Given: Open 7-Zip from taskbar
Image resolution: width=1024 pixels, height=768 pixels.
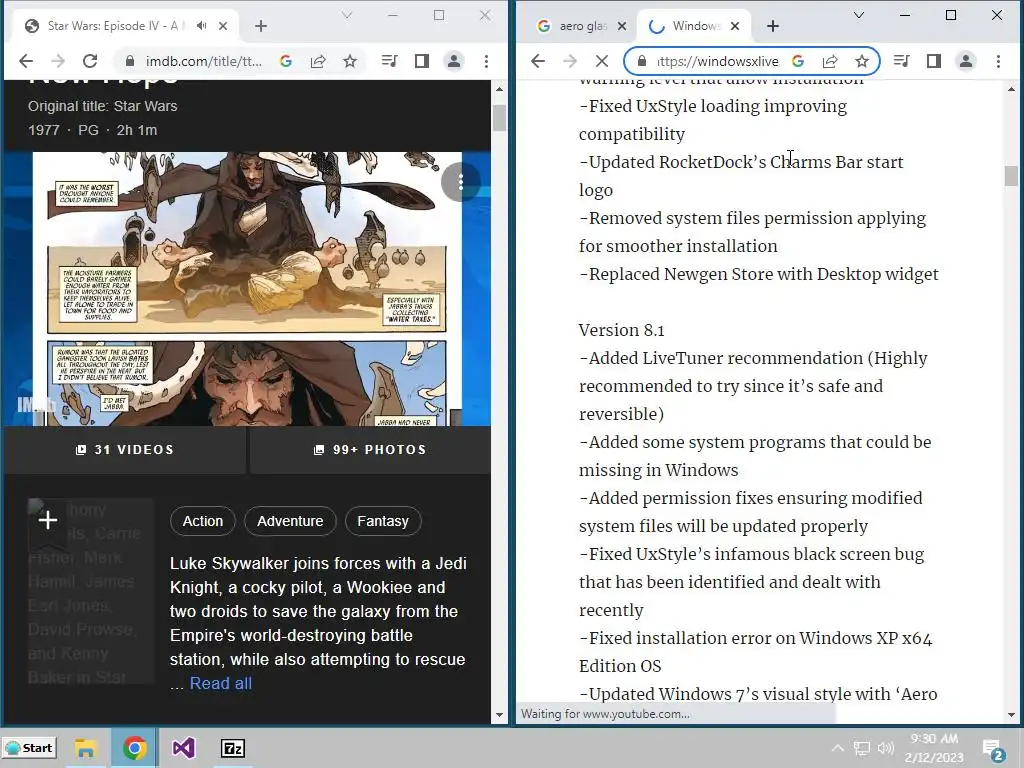Looking at the screenshot, I should [232, 748].
